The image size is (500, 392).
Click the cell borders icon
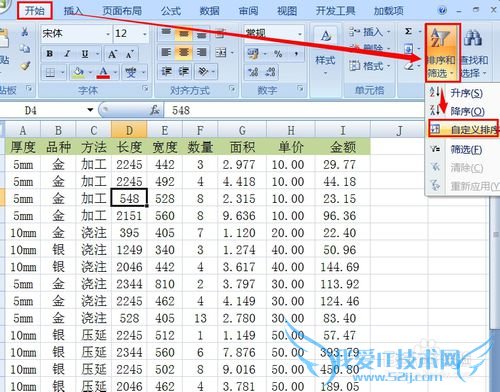[50, 72]
